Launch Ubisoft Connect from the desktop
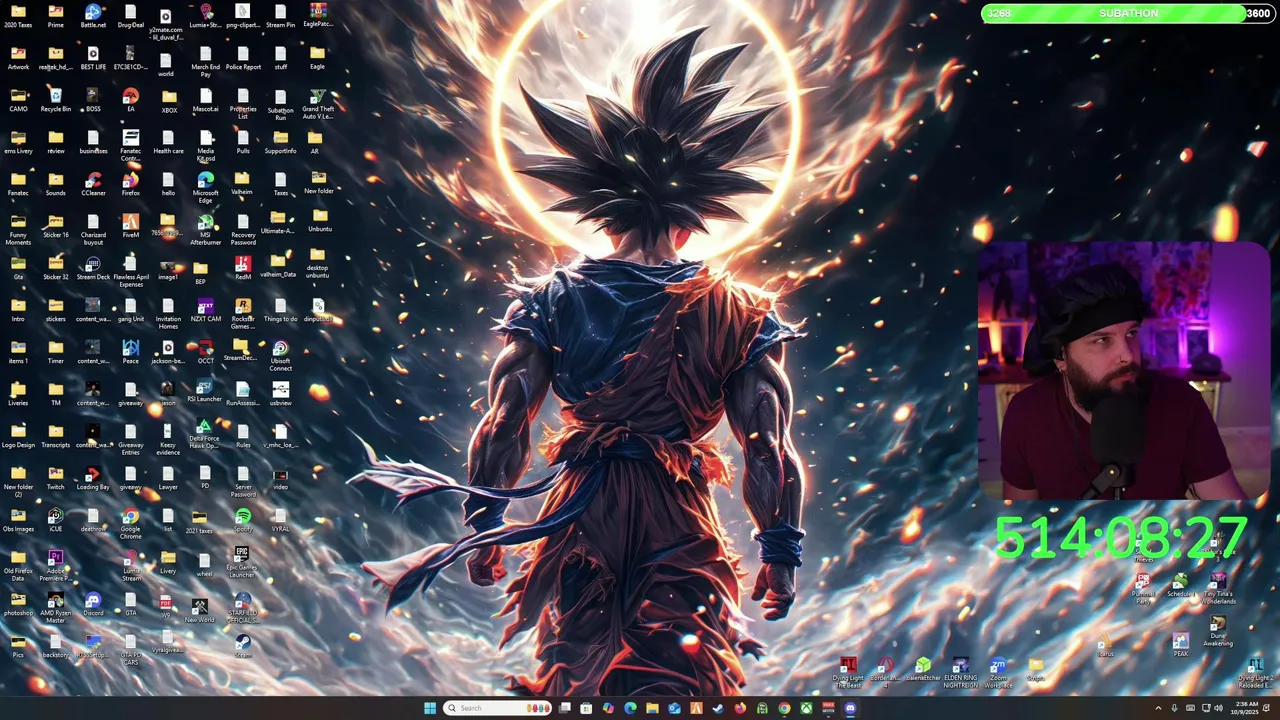The height and width of the screenshot is (720, 1280). pos(280,355)
